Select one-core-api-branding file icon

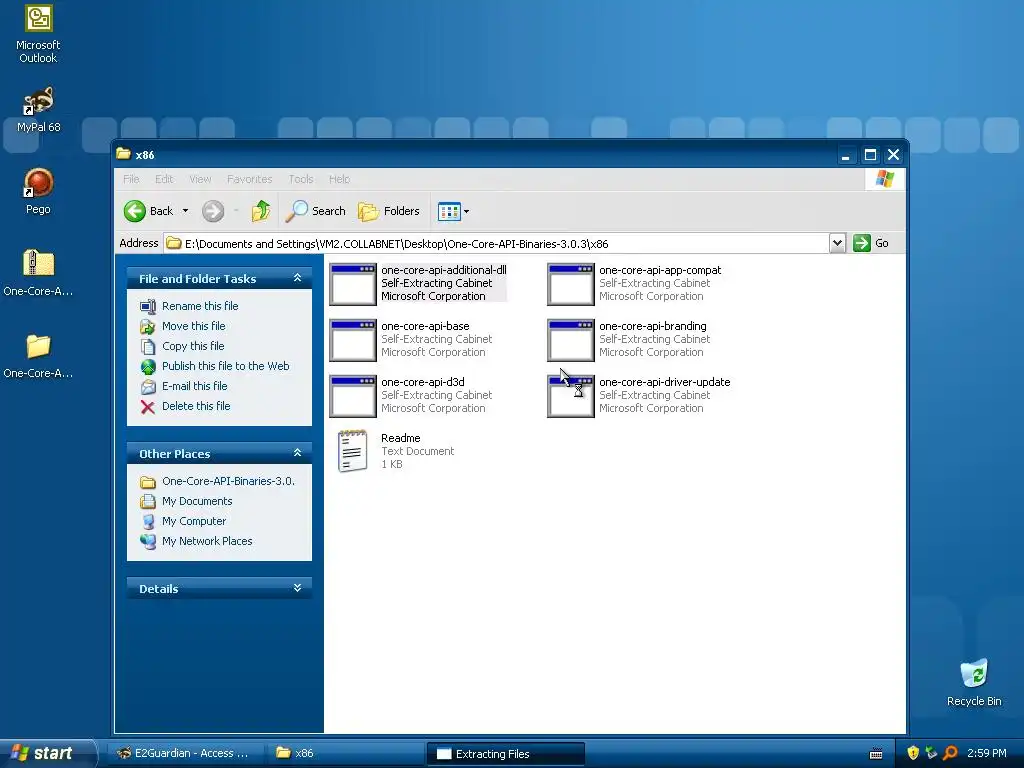571,340
